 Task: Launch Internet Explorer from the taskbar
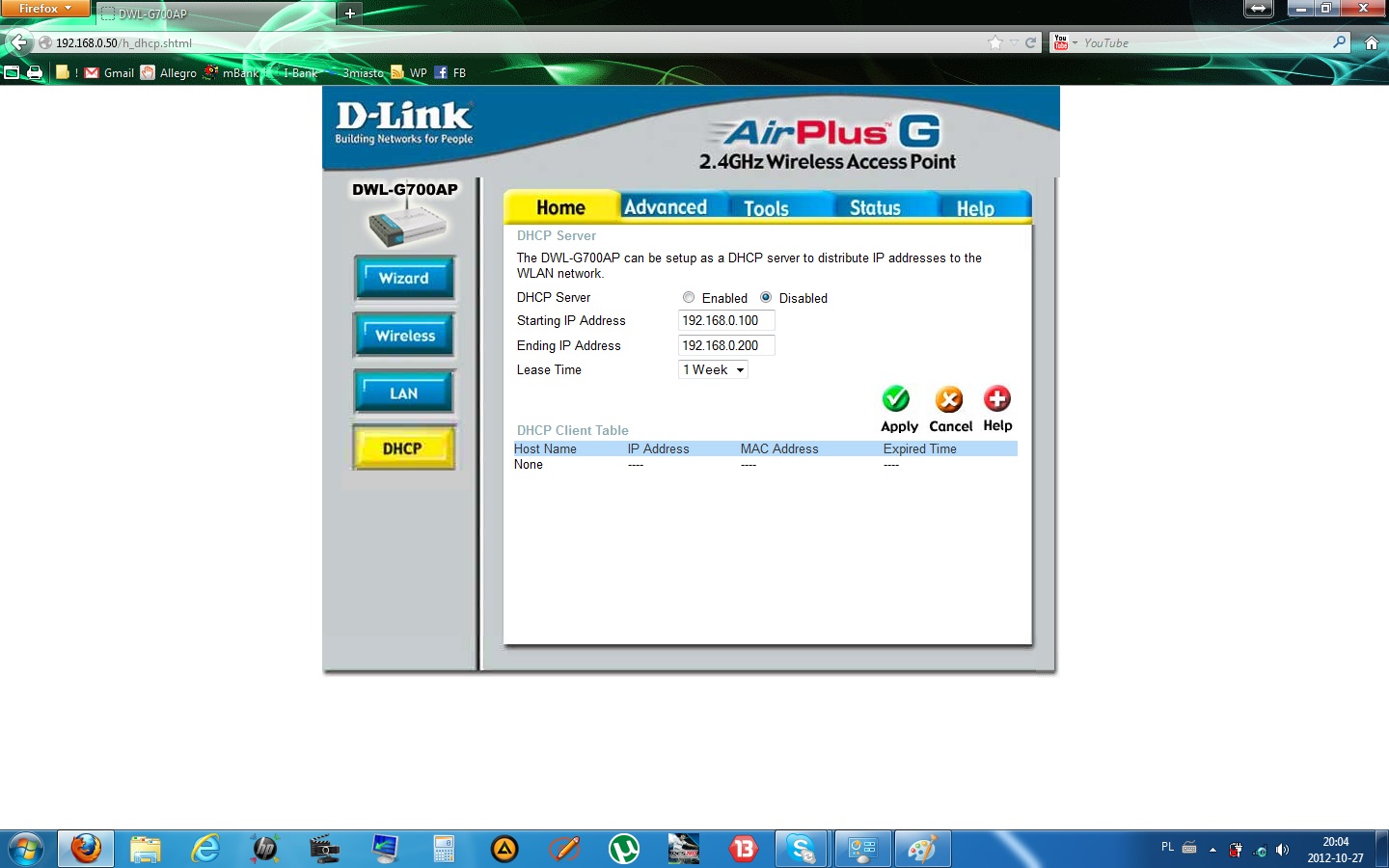pyautogui.click(x=205, y=849)
